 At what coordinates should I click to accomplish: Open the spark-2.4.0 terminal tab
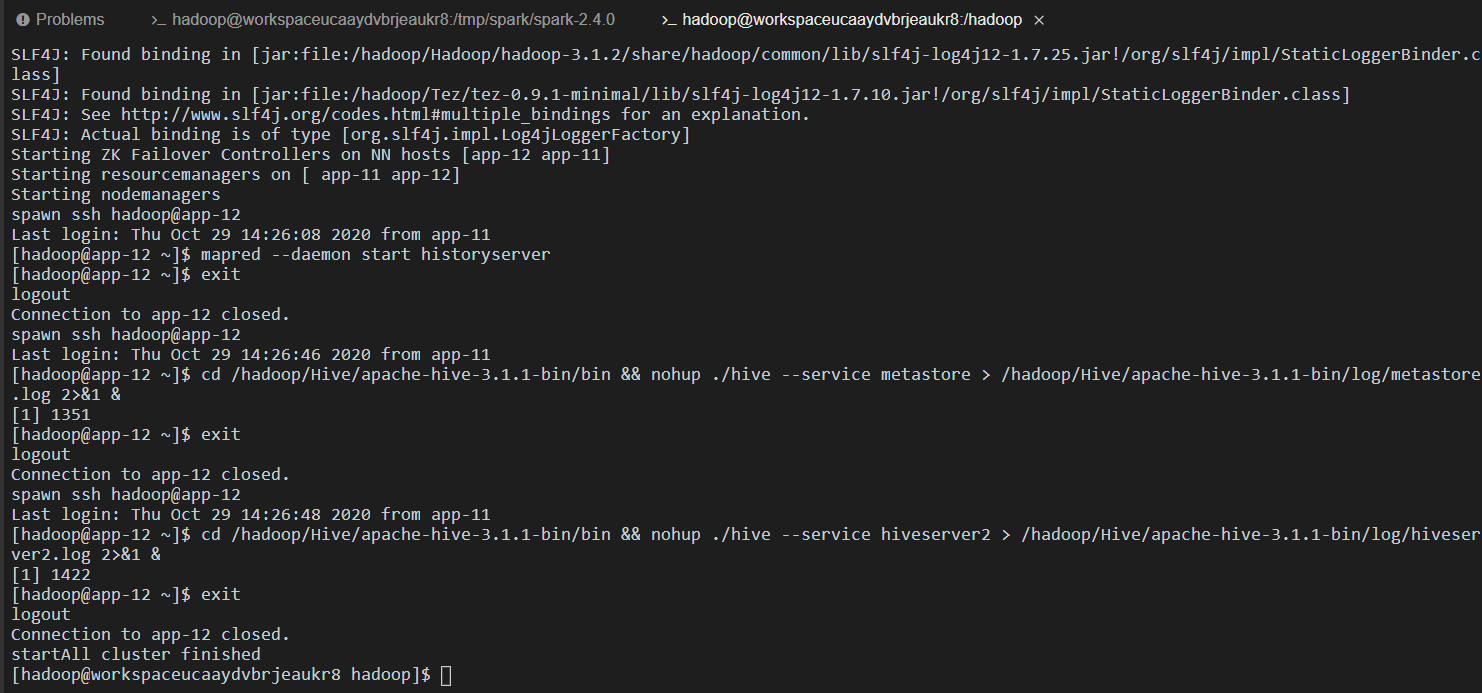383,19
